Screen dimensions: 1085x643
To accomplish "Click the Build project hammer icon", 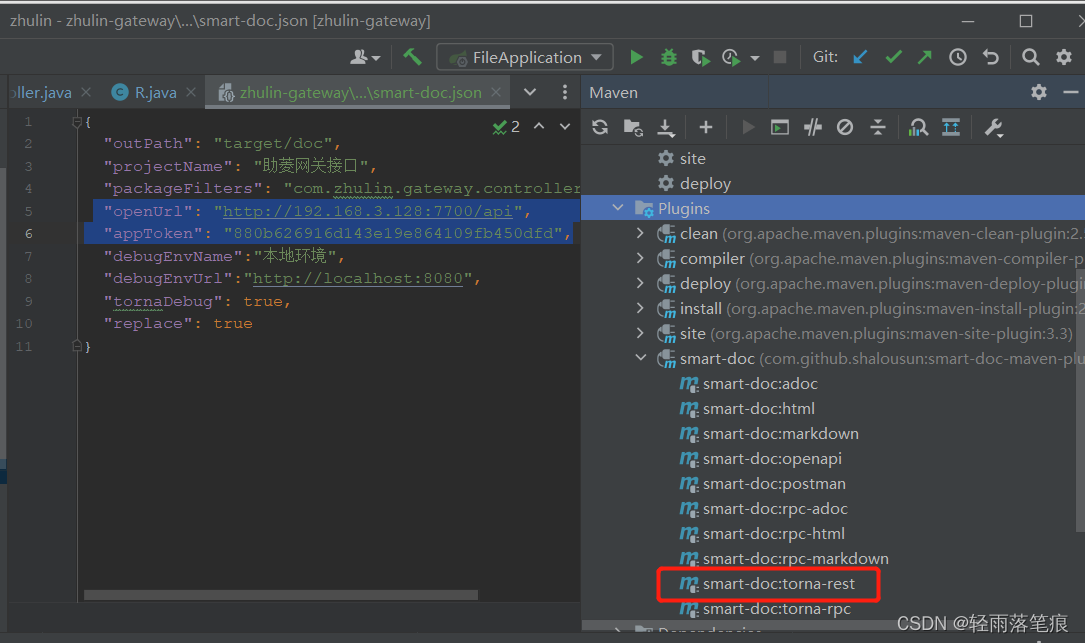I will tap(412, 57).
